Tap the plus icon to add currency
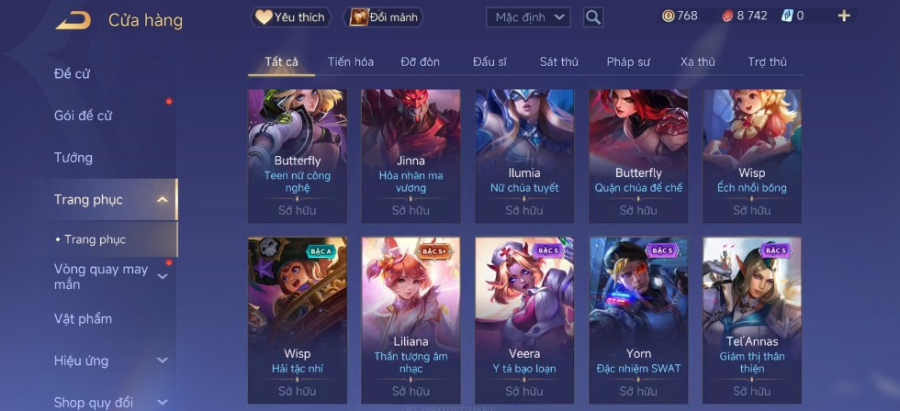This screenshot has width=900, height=411. [x=844, y=16]
